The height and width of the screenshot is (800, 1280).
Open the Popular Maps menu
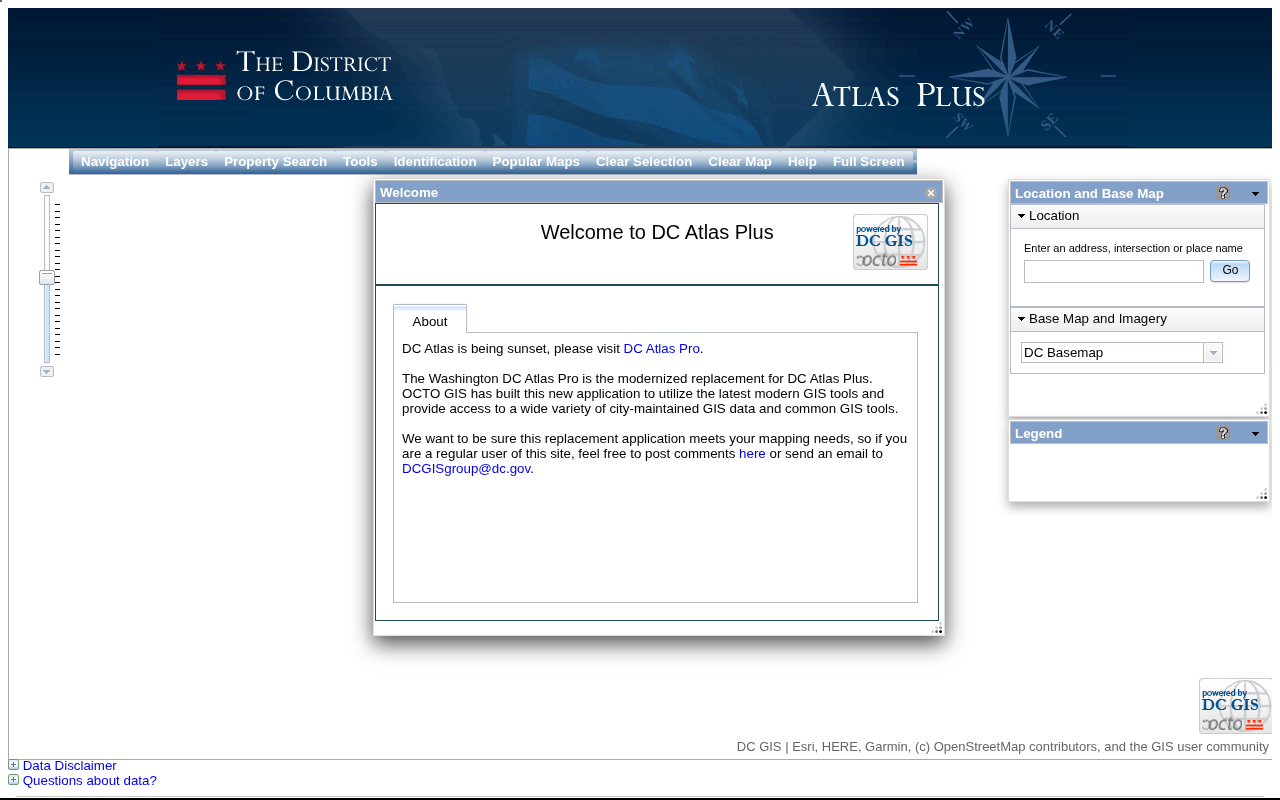click(x=536, y=162)
